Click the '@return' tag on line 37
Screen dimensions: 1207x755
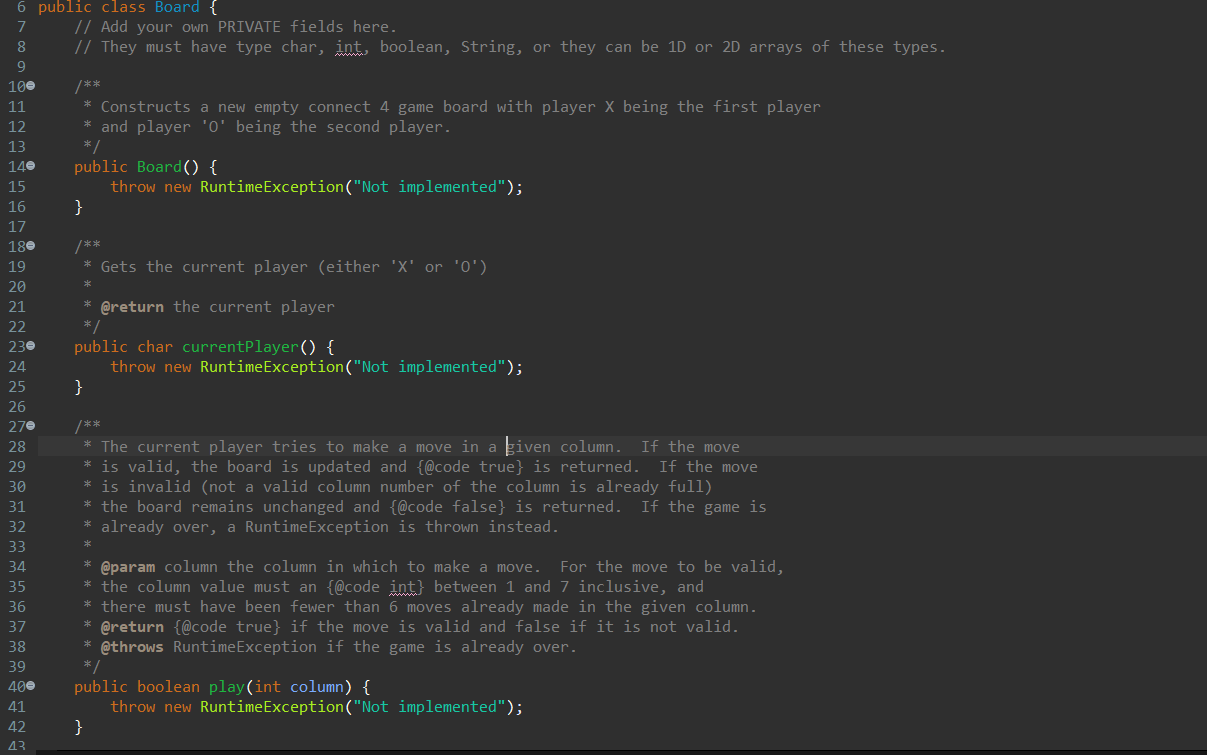132,627
